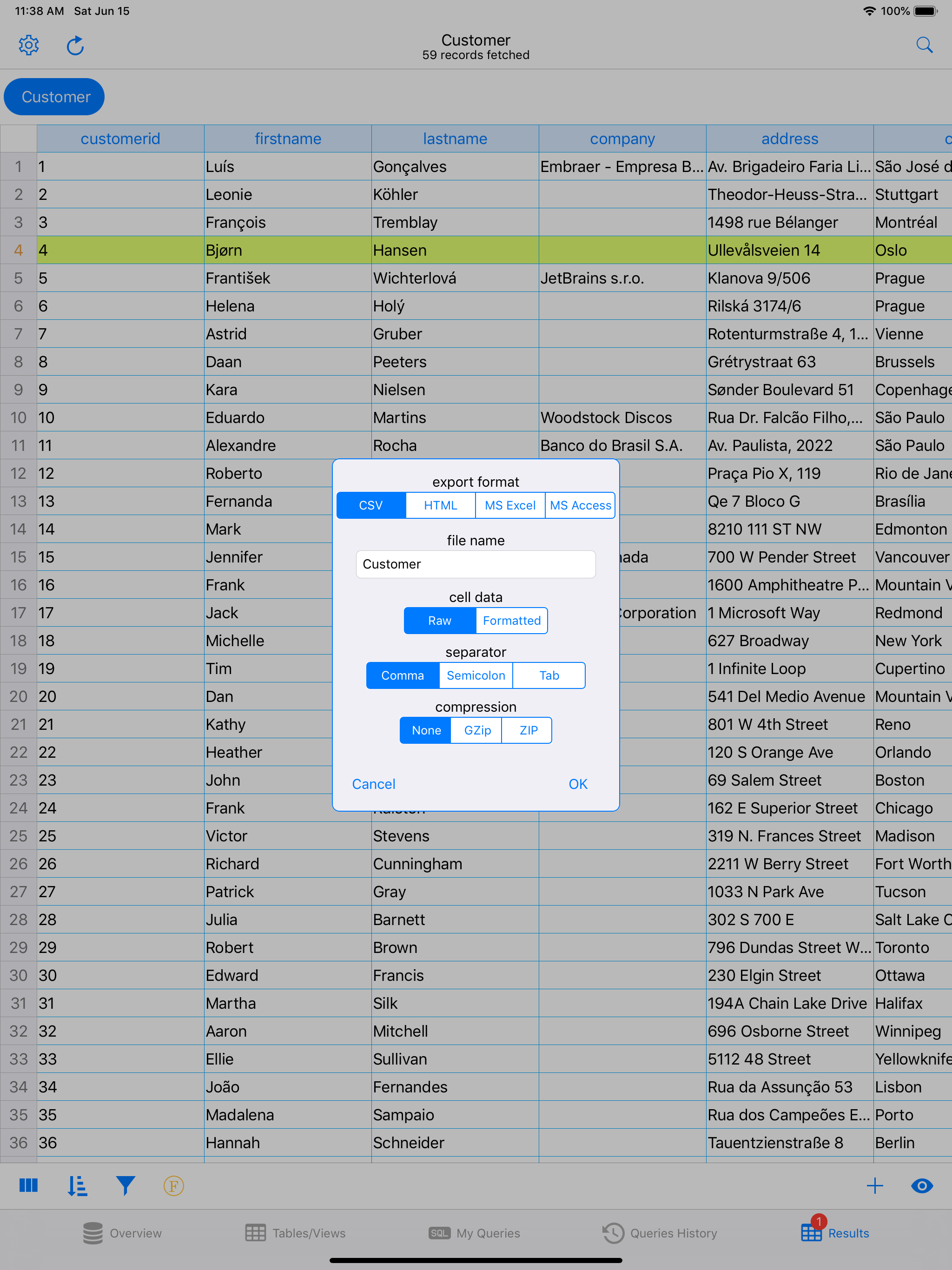Image resolution: width=952 pixels, height=1270 pixels.
Task: Choose ZIP compression option
Action: coord(528,730)
